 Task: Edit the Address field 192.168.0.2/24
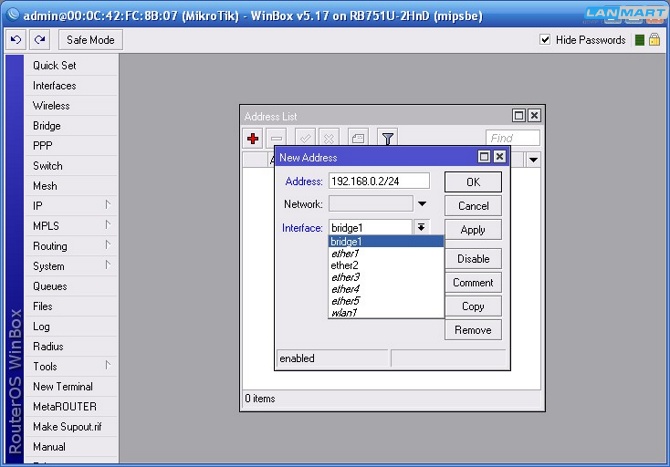[379, 181]
